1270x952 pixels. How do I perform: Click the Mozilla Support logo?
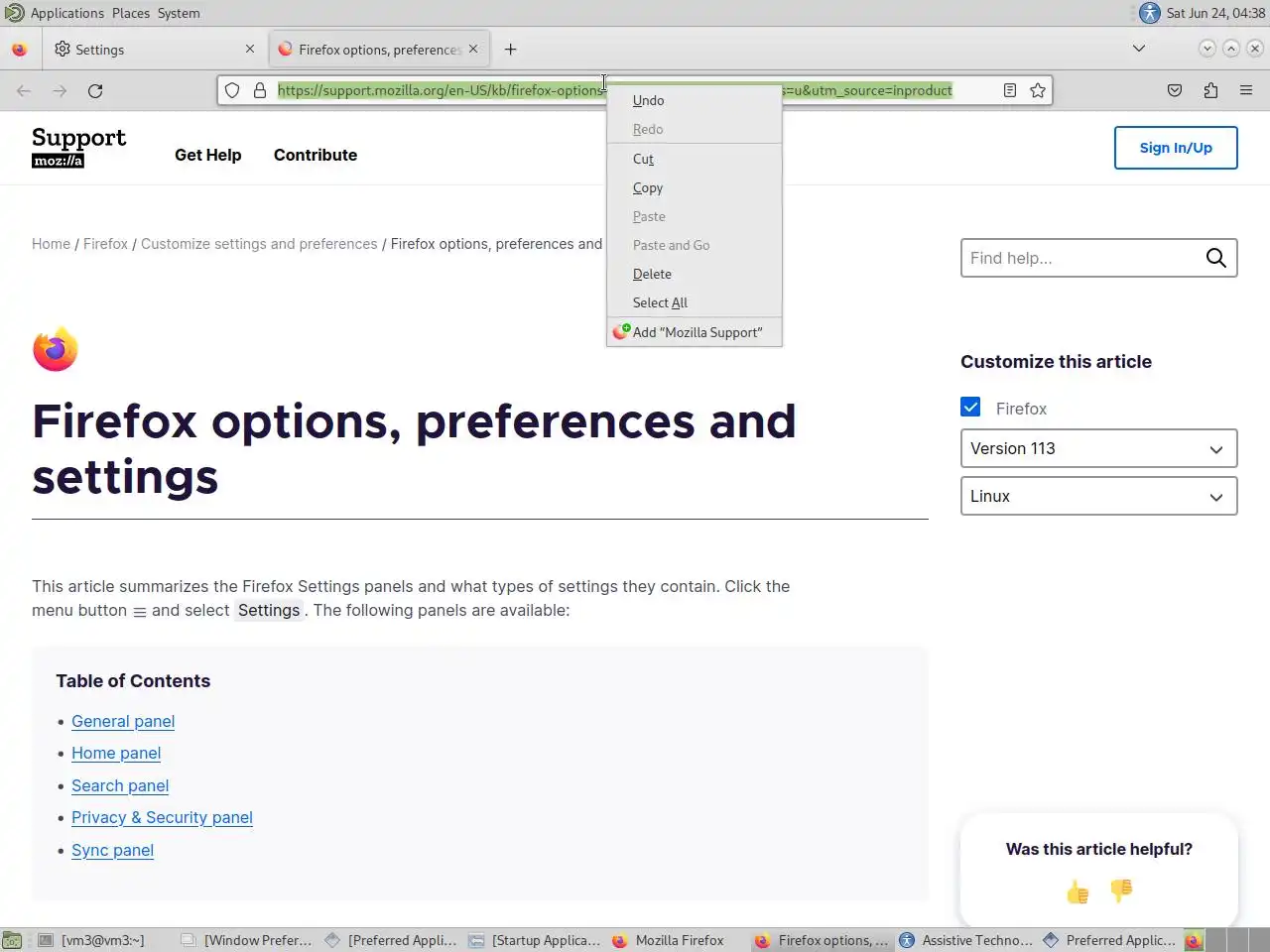[x=79, y=148]
